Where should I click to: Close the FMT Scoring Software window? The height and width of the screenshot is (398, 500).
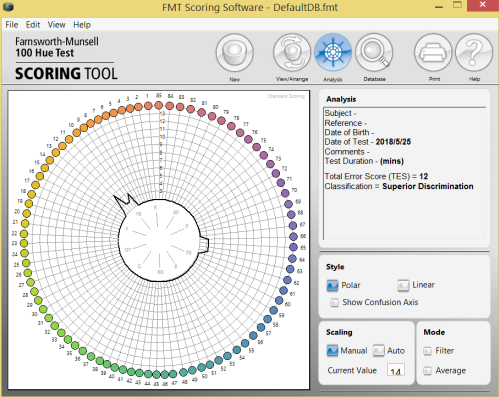click(482, 5)
